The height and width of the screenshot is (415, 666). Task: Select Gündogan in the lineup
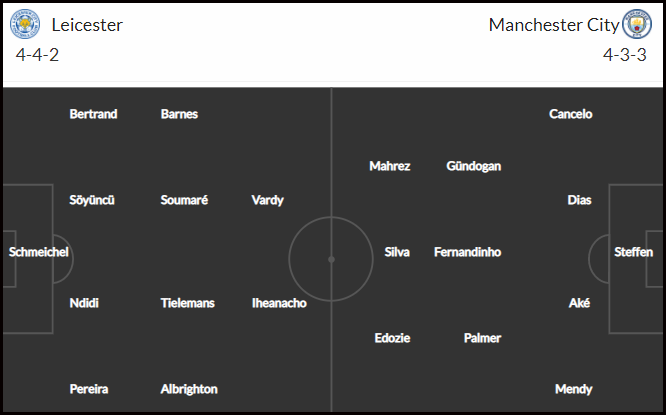(x=474, y=166)
